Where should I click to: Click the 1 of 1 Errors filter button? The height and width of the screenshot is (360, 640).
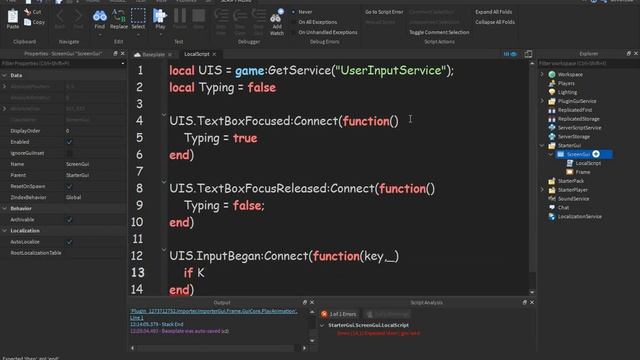(338, 314)
